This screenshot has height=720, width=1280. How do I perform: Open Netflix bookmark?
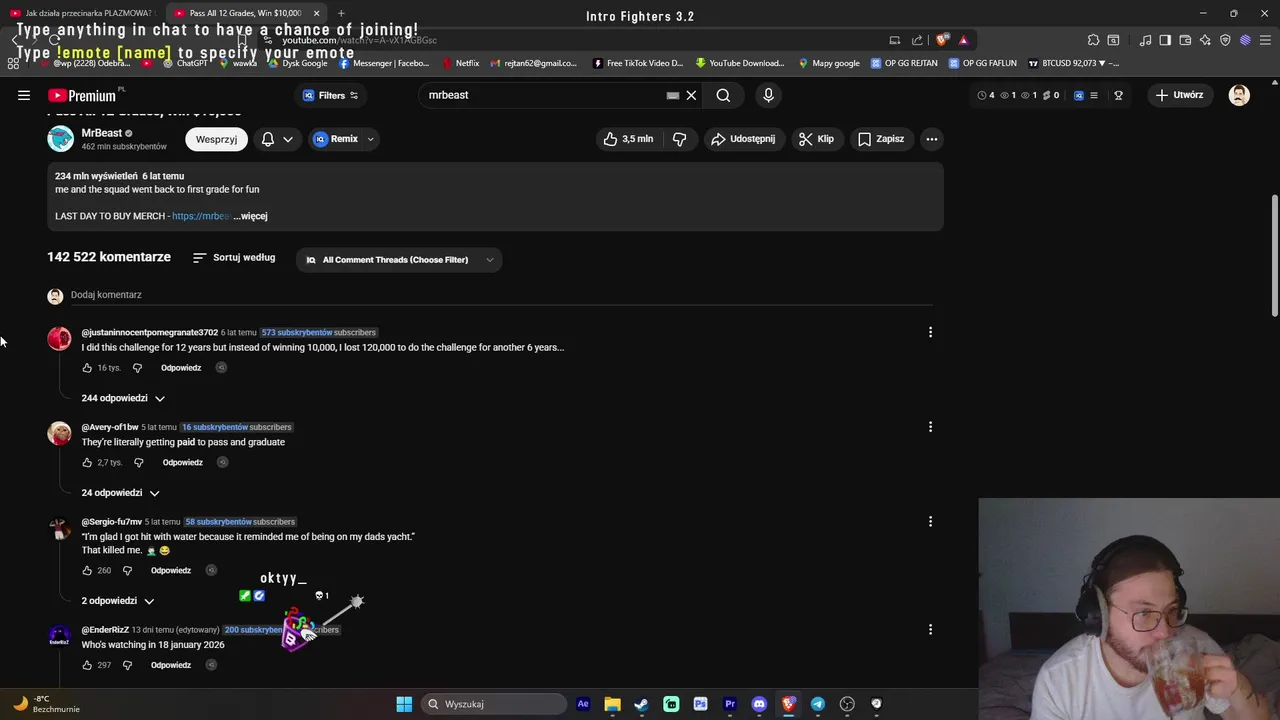[460, 63]
